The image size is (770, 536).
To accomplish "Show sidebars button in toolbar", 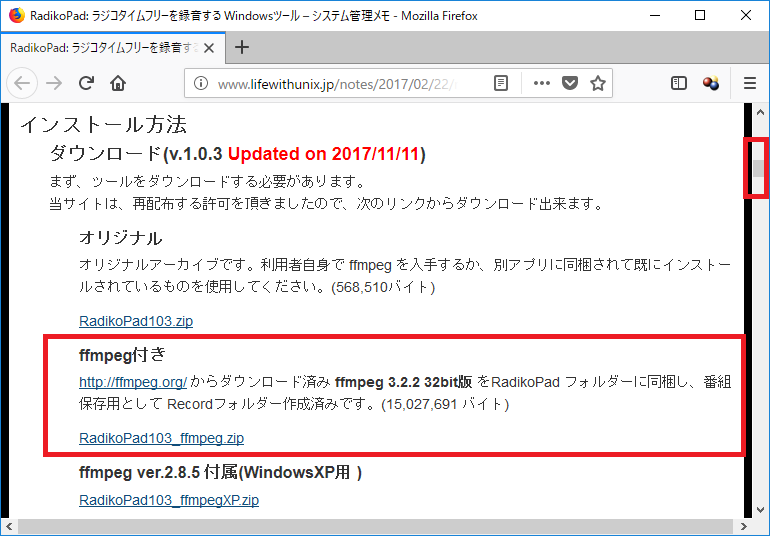I will tap(679, 83).
